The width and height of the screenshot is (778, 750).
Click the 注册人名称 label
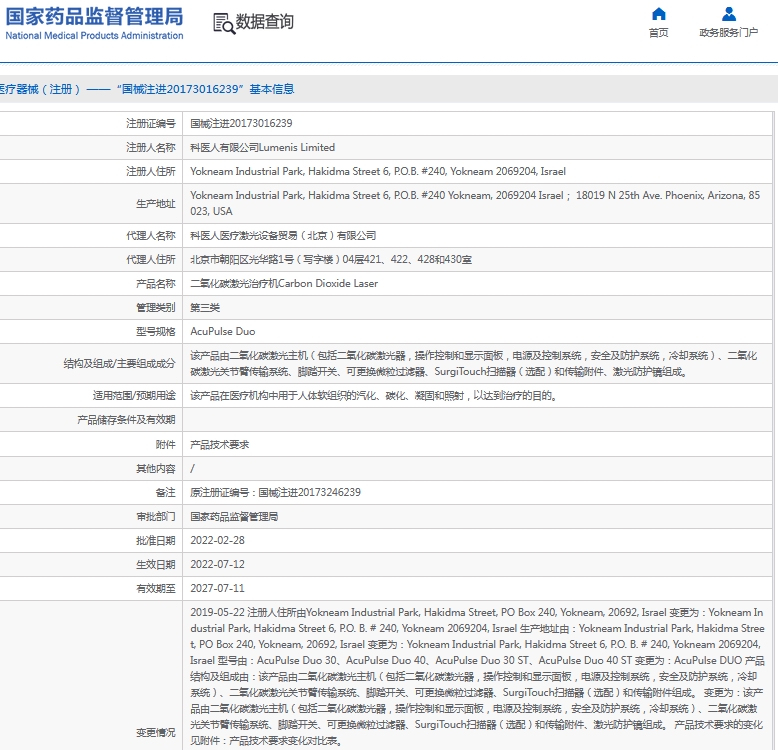(x=151, y=147)
